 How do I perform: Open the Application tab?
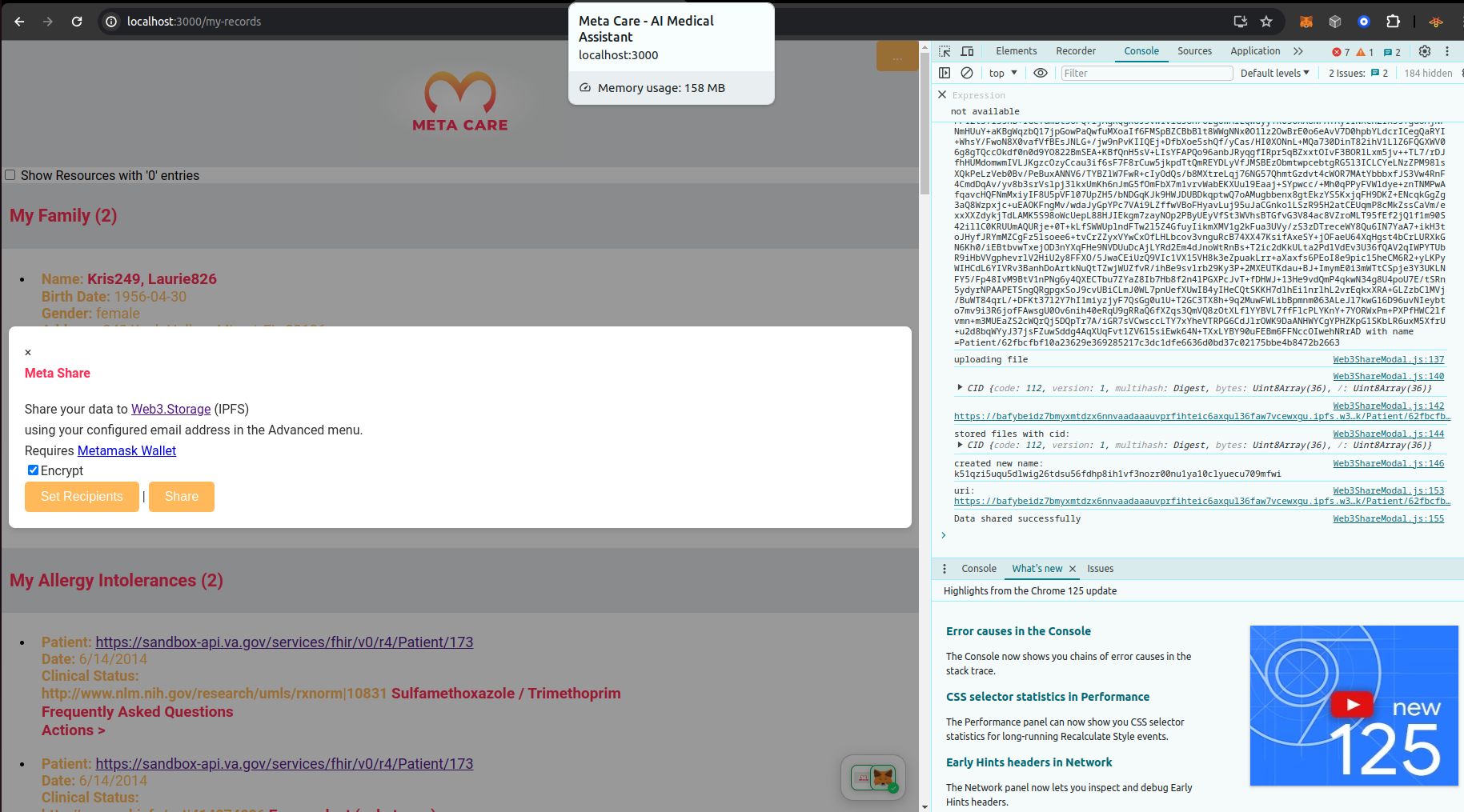click(x=1255, y=51)
